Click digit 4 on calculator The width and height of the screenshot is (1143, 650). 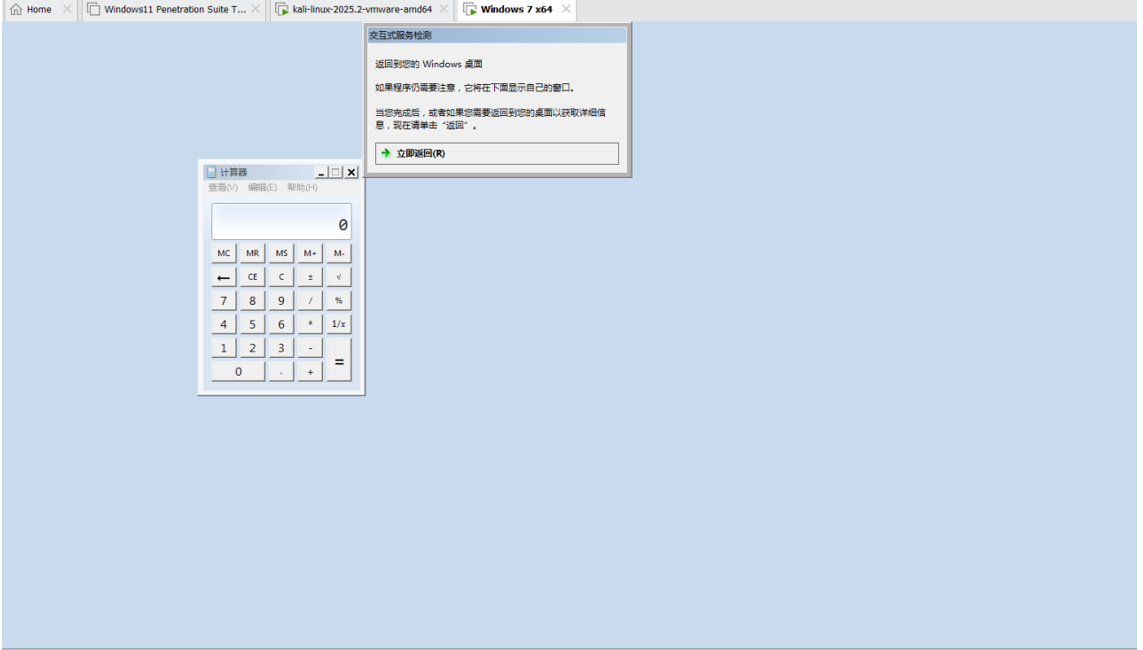(x=223, y=324)
